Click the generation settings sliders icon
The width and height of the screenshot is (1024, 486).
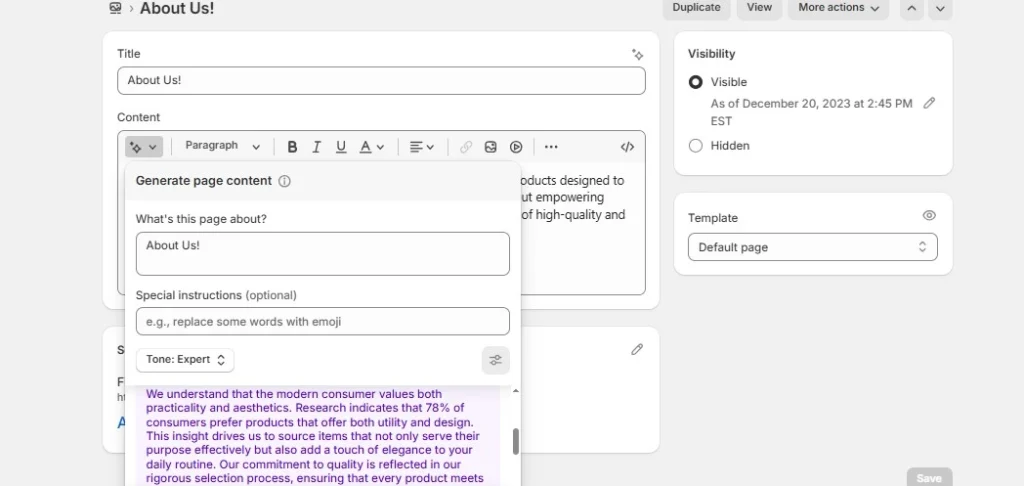496,360
